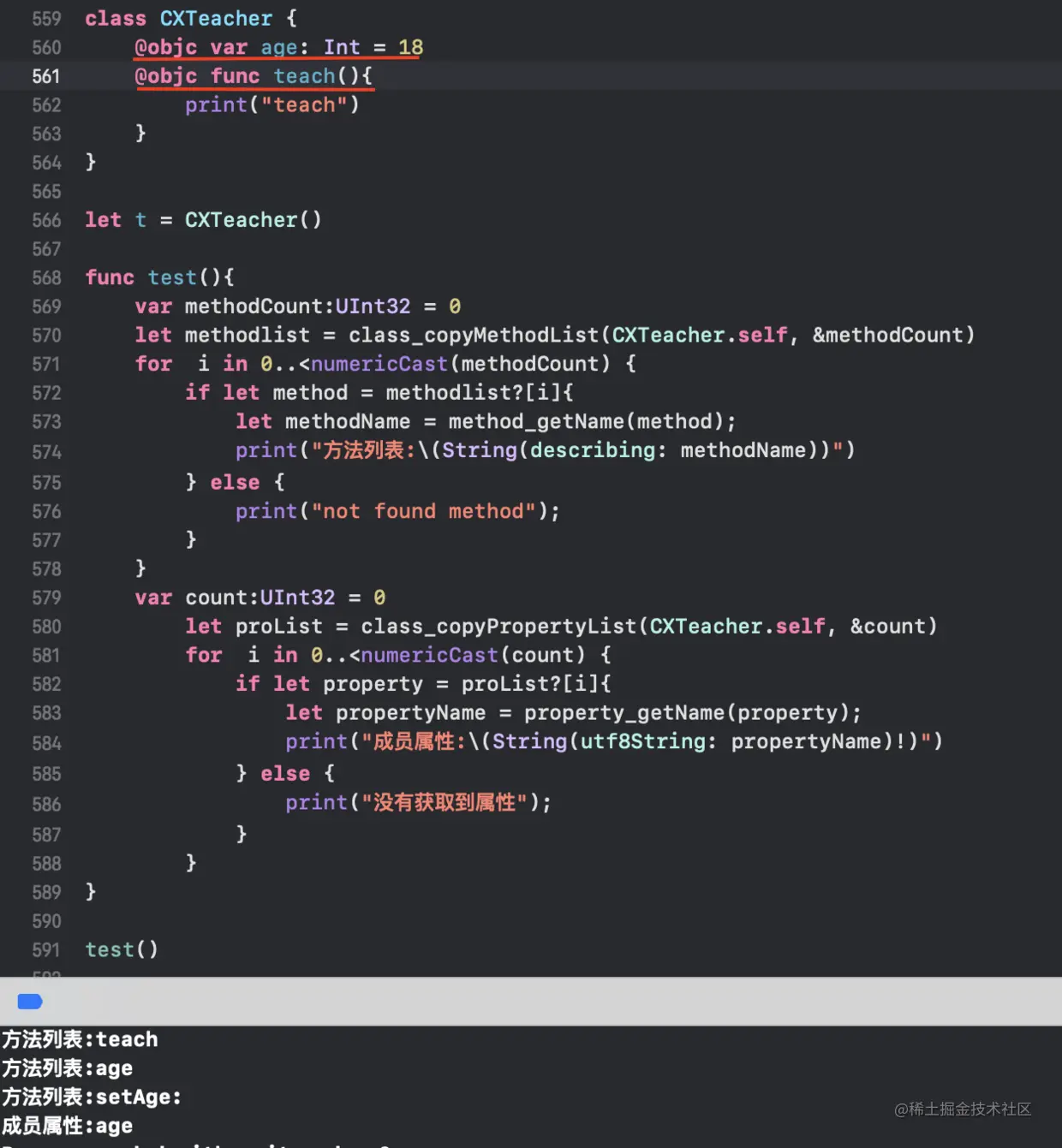Click console output '方法列表:teach'
The height and width of the screenshot is (1148, 1062).
(80, 1039)
